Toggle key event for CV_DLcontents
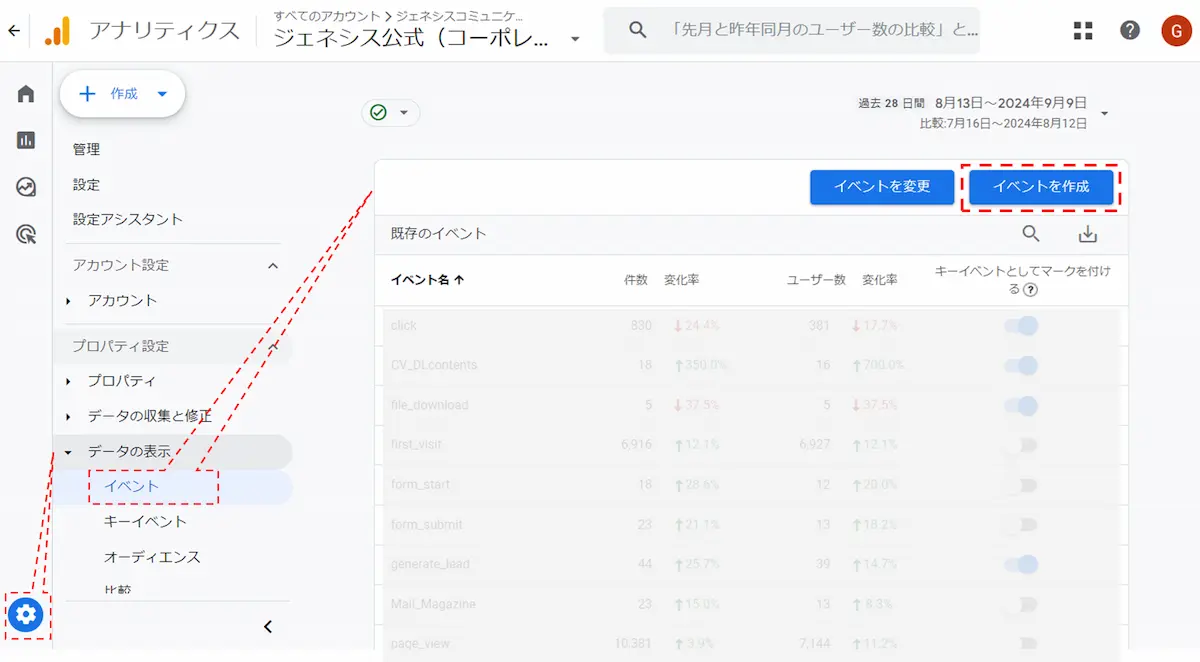This screenshot has width=1200, height=662. [1021, 365]
